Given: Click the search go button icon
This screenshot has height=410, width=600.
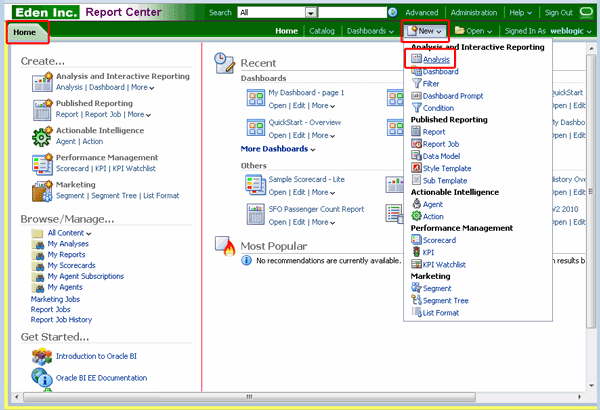Looking at the screenshot, I should click(393, 13).
